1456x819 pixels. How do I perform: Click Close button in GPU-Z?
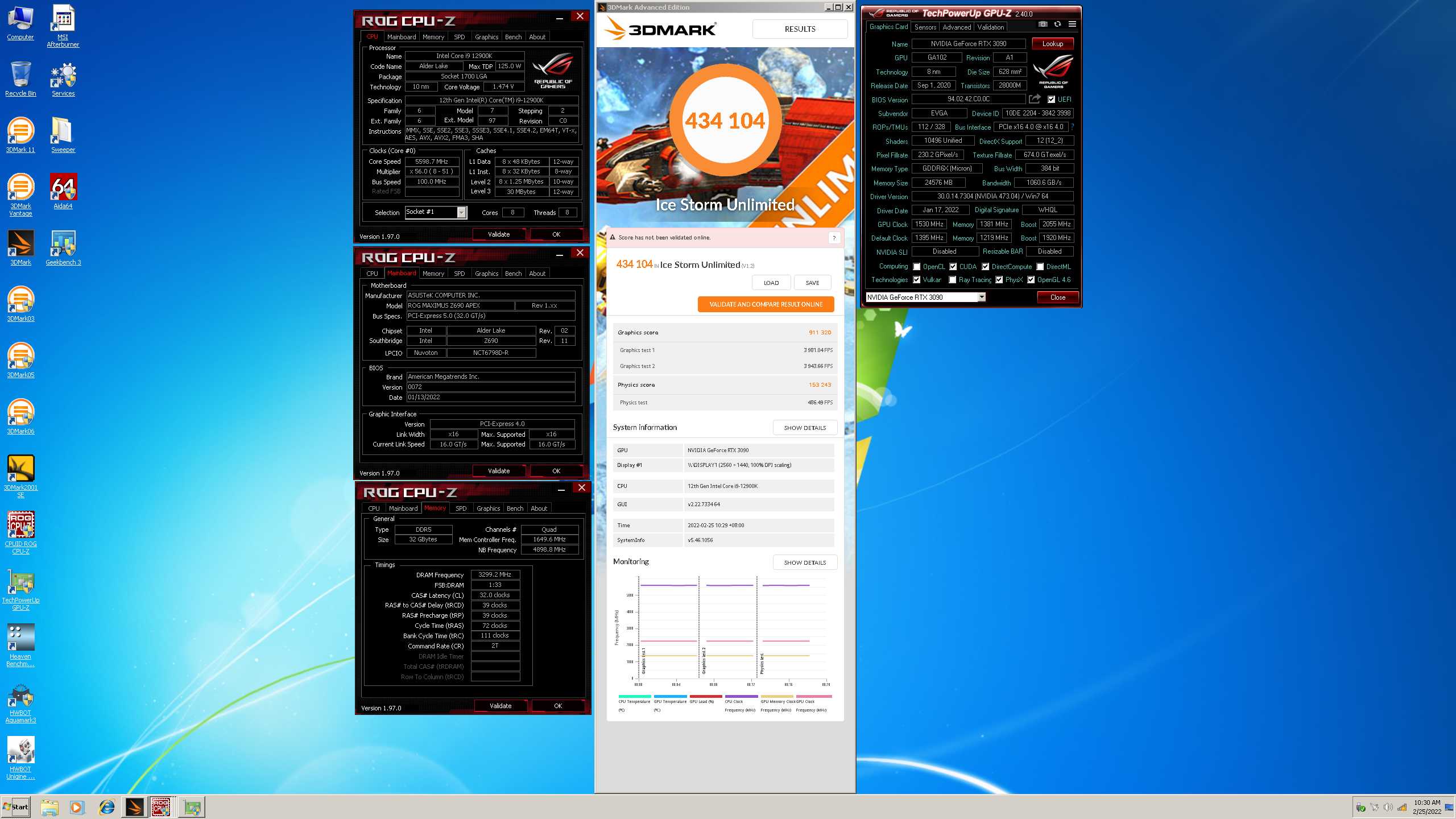pos(1058,297)
